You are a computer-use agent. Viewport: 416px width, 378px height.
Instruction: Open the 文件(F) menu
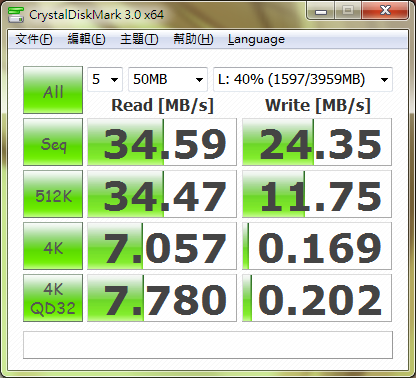[x=34, y=39]
